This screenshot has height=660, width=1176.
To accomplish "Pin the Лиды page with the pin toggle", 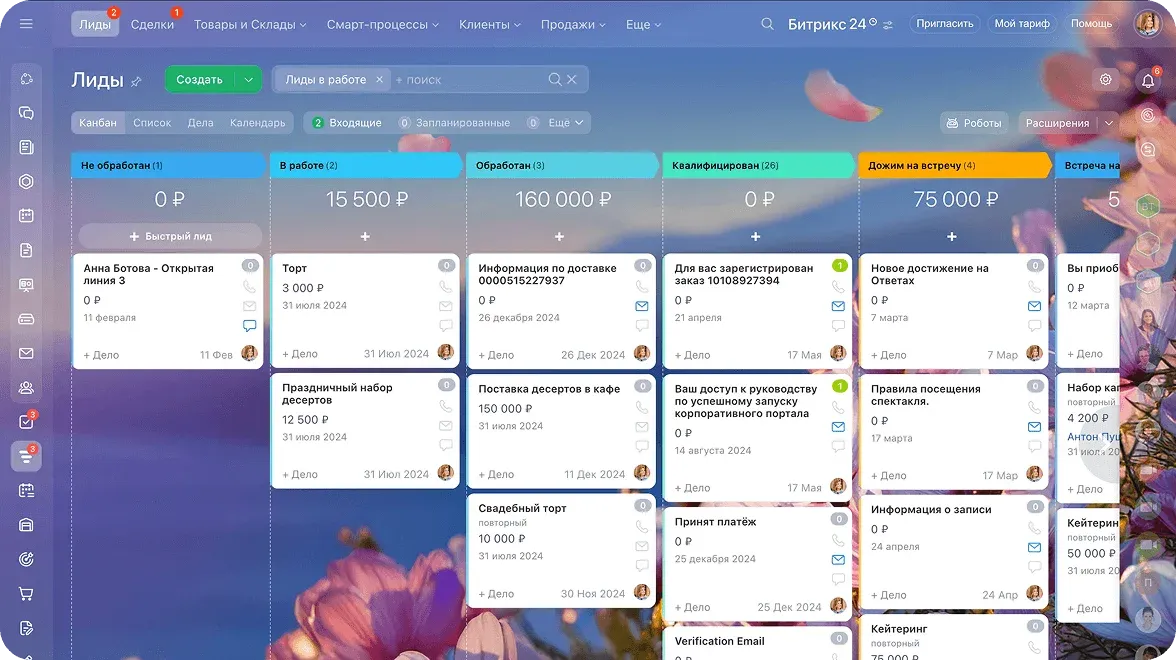I will (x=134, y=80).
